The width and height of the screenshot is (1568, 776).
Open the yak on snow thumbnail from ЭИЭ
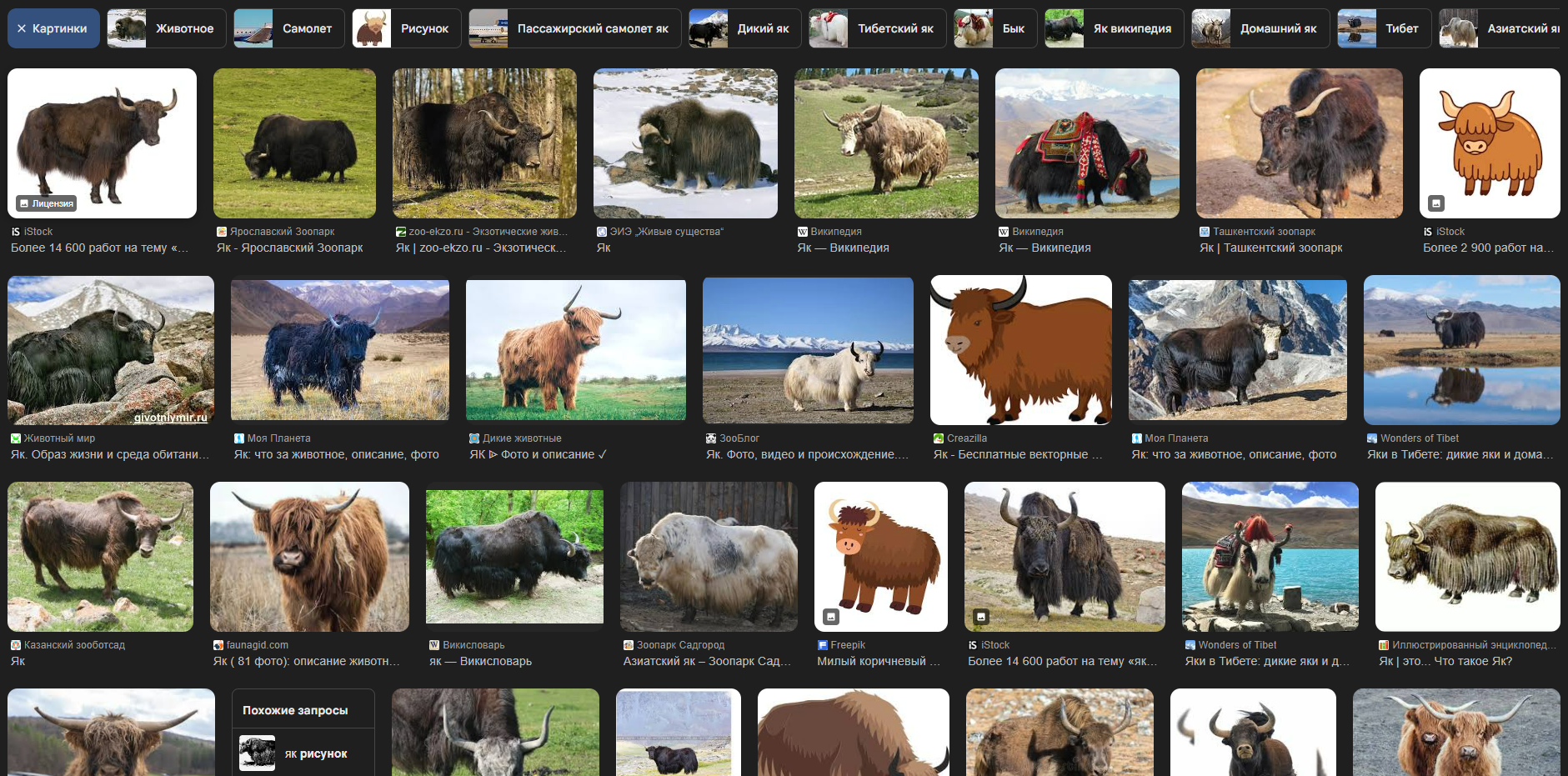(x=685, y=143)
